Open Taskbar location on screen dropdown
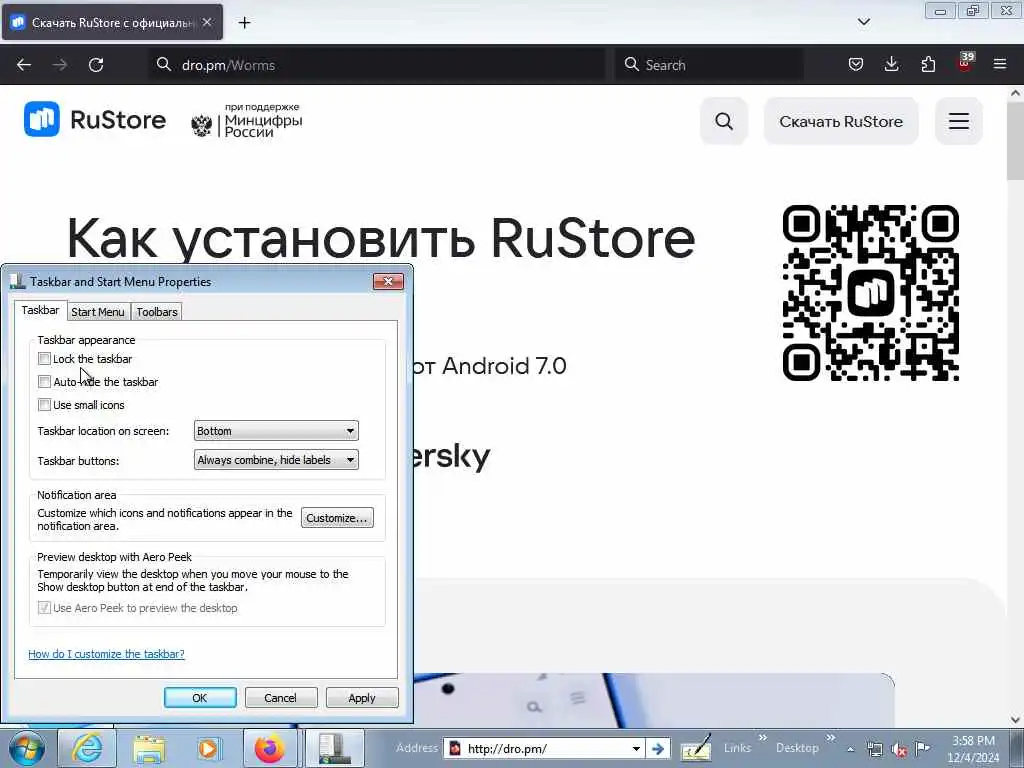The height and width of the screenshot is (768, 1024). click(276, 431)
